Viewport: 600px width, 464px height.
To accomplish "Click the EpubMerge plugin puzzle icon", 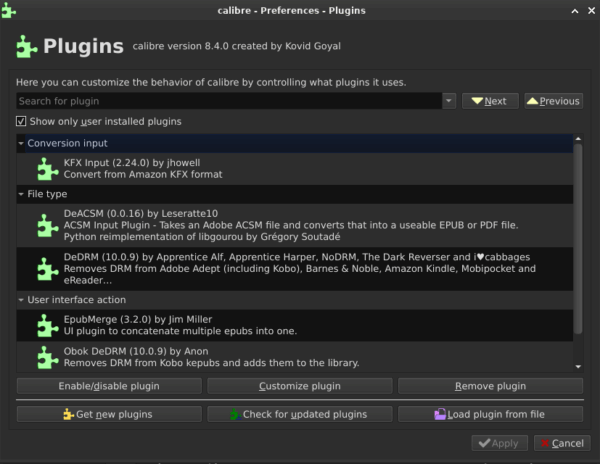I will [47, 326].
